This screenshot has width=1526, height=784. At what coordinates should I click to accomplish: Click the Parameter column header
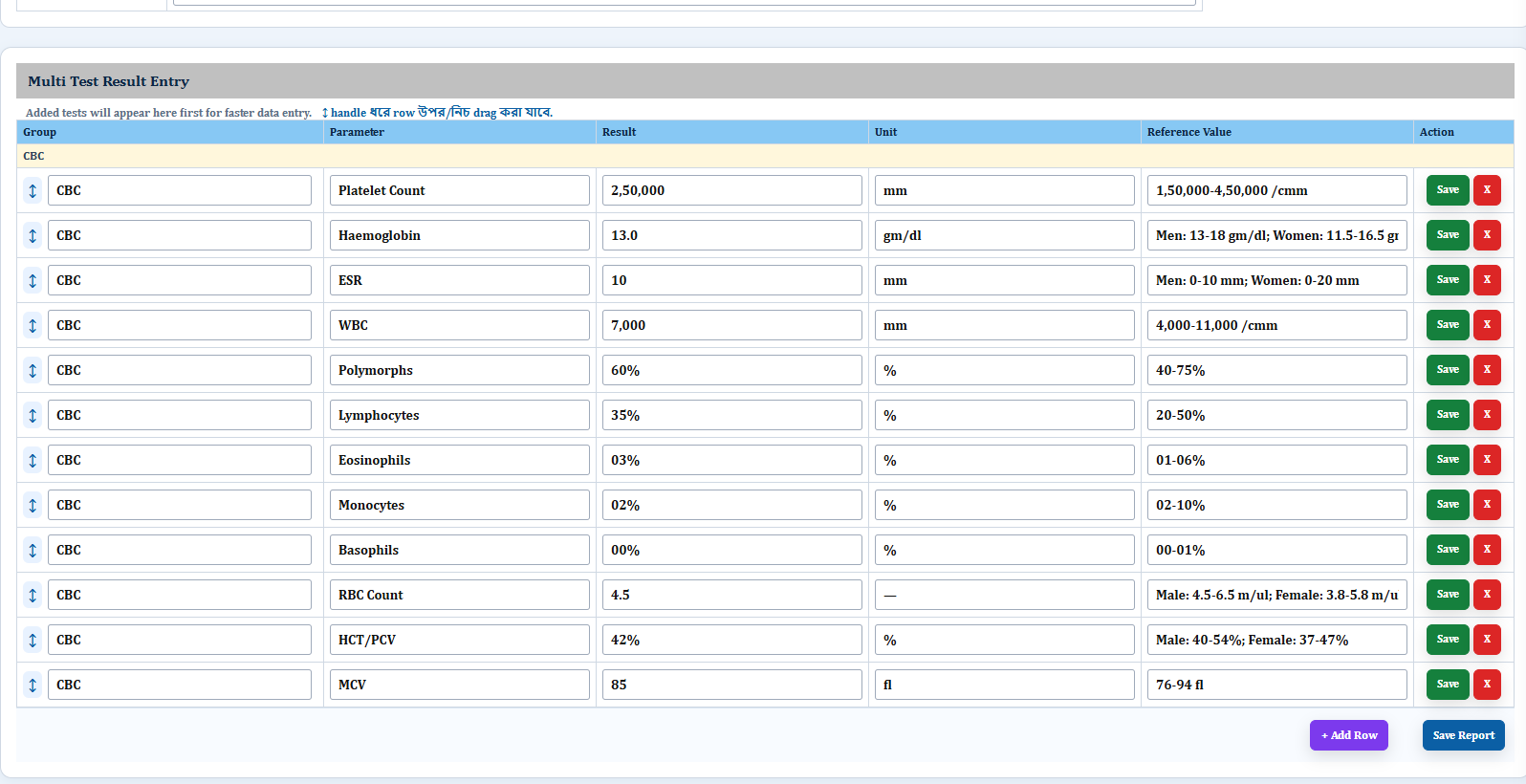tap(460, 132)
